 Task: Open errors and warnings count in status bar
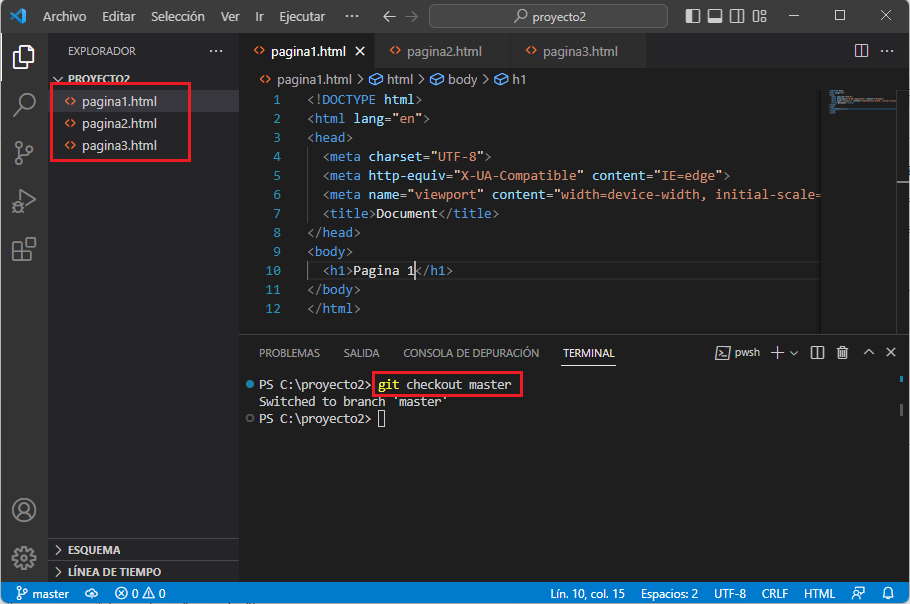[140, 593]
